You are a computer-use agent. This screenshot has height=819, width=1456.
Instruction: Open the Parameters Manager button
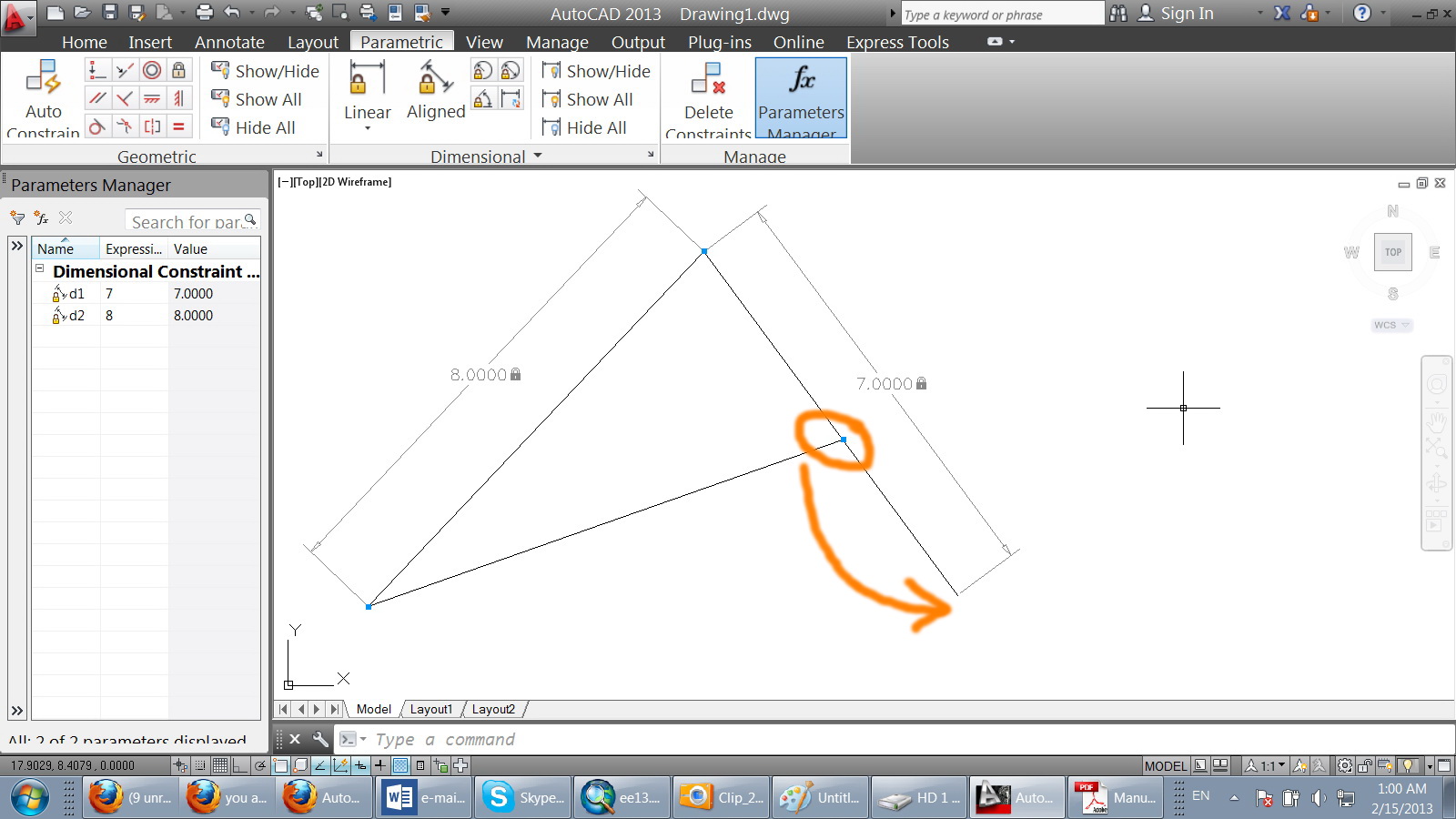click(800, 96)
